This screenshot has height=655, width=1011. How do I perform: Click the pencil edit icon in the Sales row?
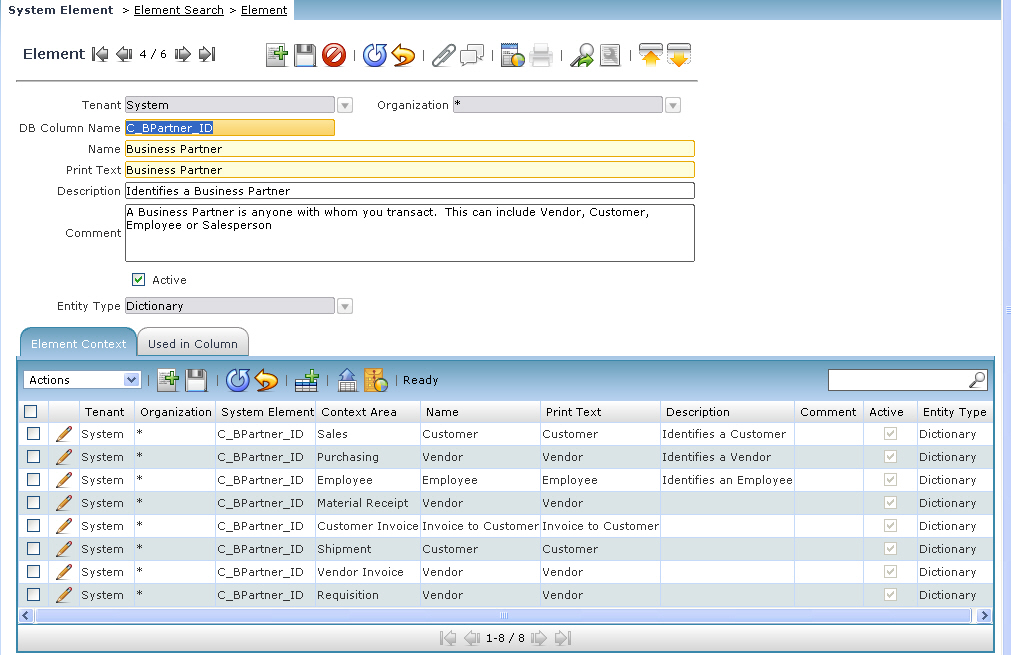coord(64,433)
